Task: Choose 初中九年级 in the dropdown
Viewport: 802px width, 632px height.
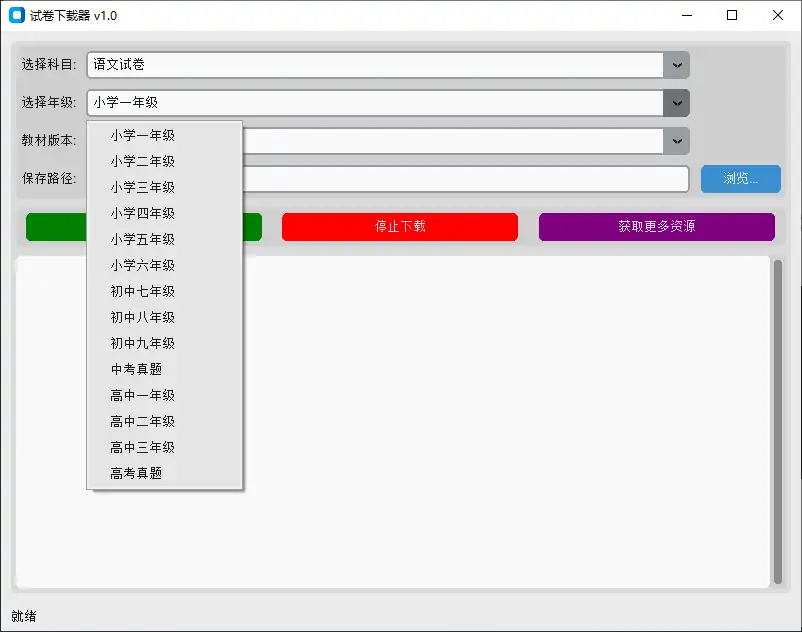Action: (x=140, y=343)
